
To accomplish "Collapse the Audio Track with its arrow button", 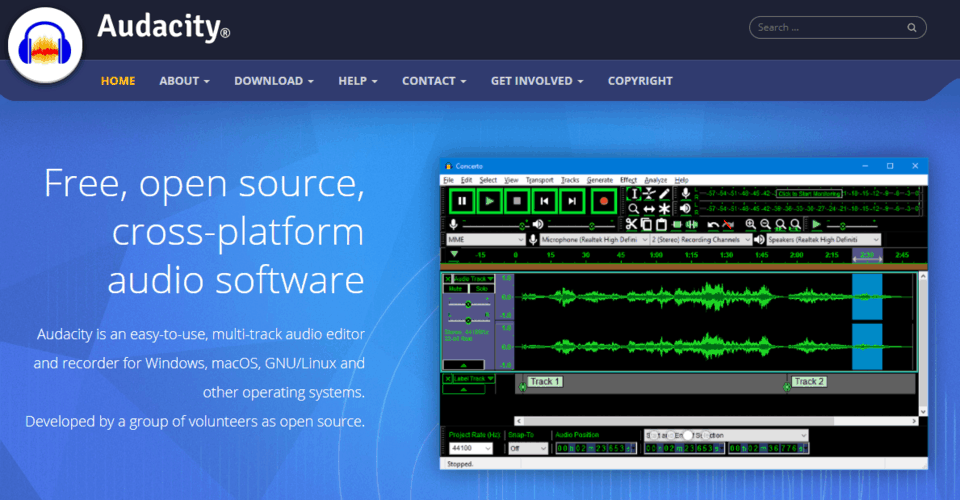I will click(463, 365).
